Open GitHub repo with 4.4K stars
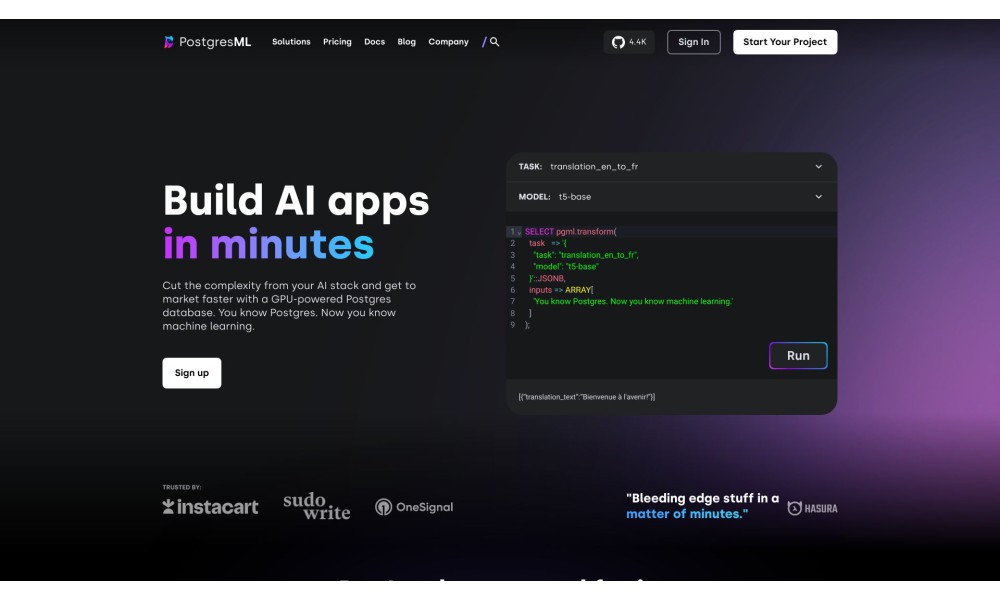Viewport: 1000px width, 600px height. click(x=629, y=42)
